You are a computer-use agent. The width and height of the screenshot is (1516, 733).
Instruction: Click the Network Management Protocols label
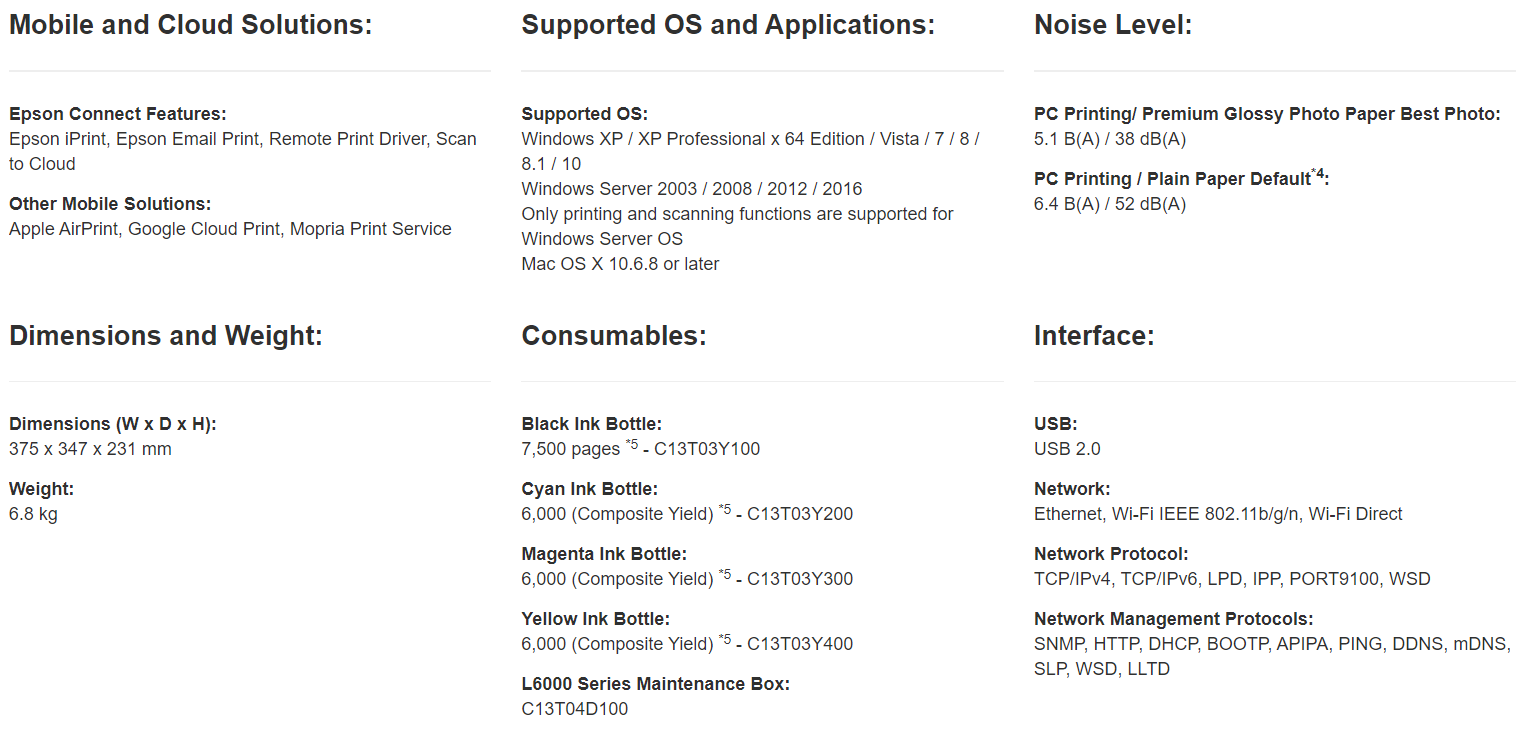point(1173,619)
